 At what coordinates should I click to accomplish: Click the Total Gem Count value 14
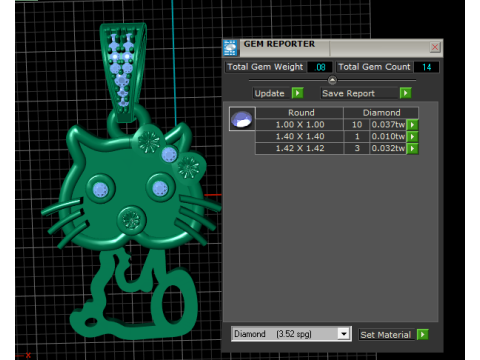[x=427, y=67]
